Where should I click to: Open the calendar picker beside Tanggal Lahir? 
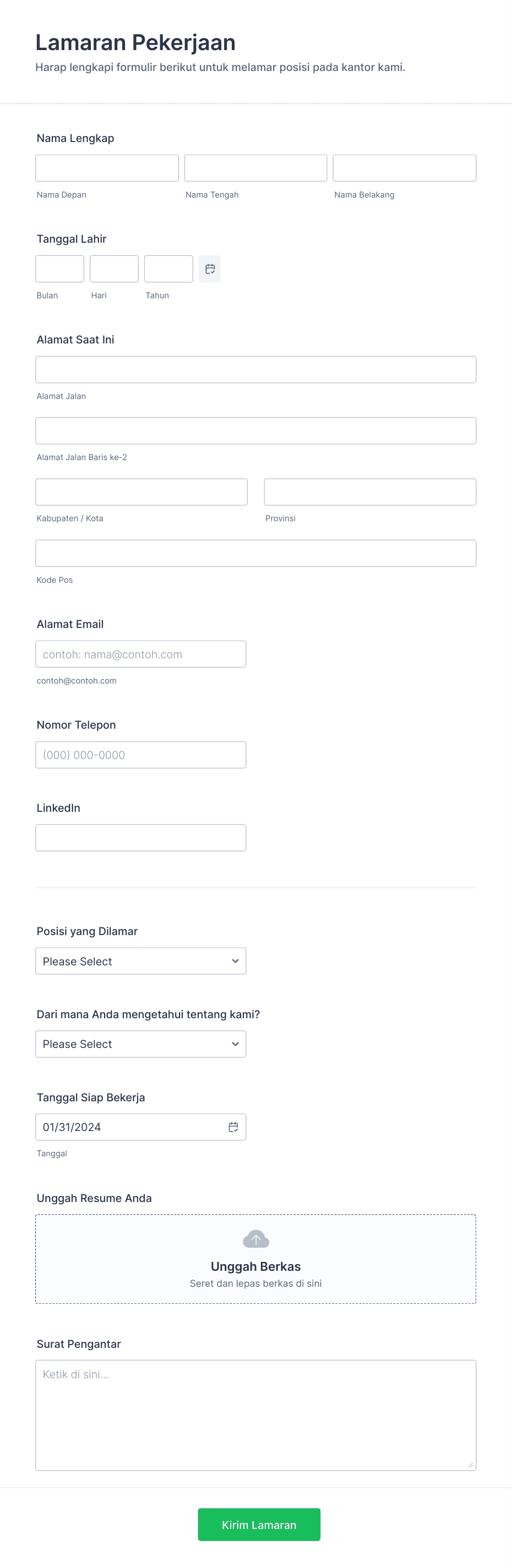(x=209, y=269)
